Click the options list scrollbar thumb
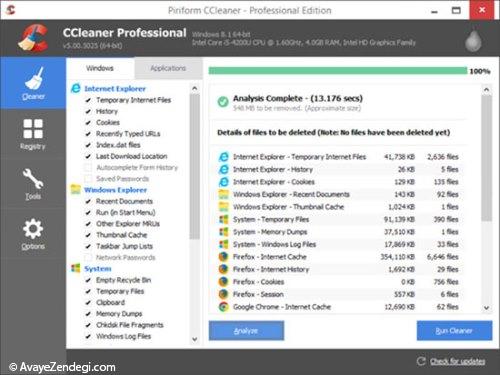The height and width of the screenshot is (375, 500). pyautogui.click(x=195, y=167)
